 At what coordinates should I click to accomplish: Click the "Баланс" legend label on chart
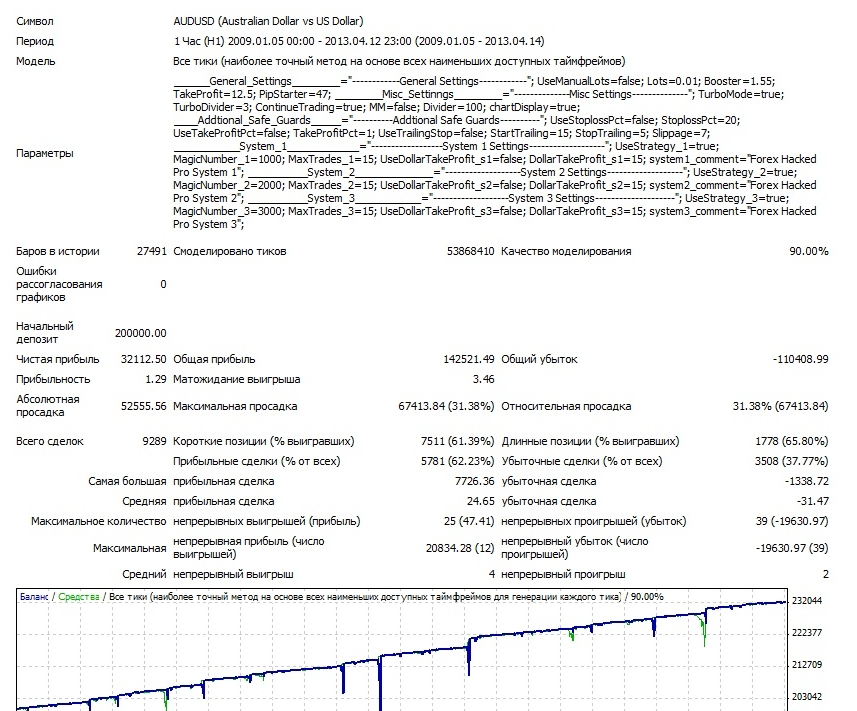[34, 597]
